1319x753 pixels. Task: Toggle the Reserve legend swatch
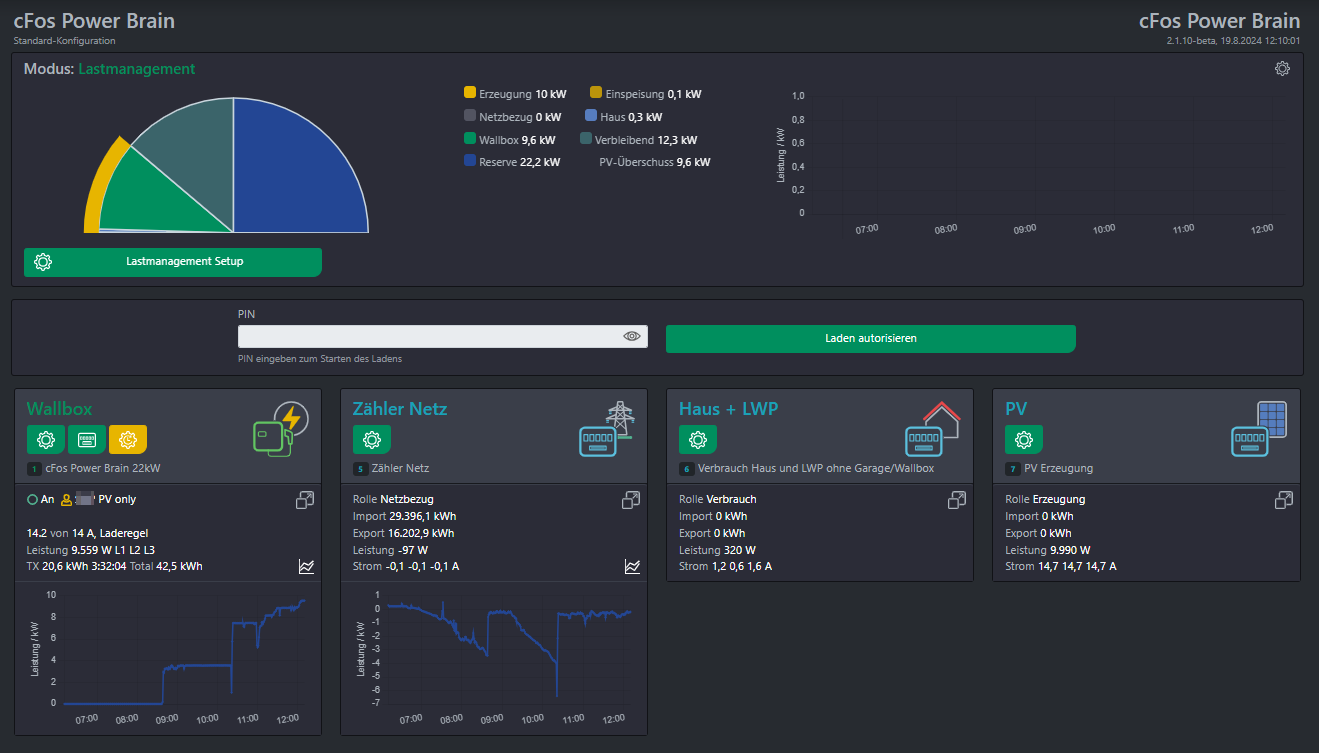coord(470,161)
